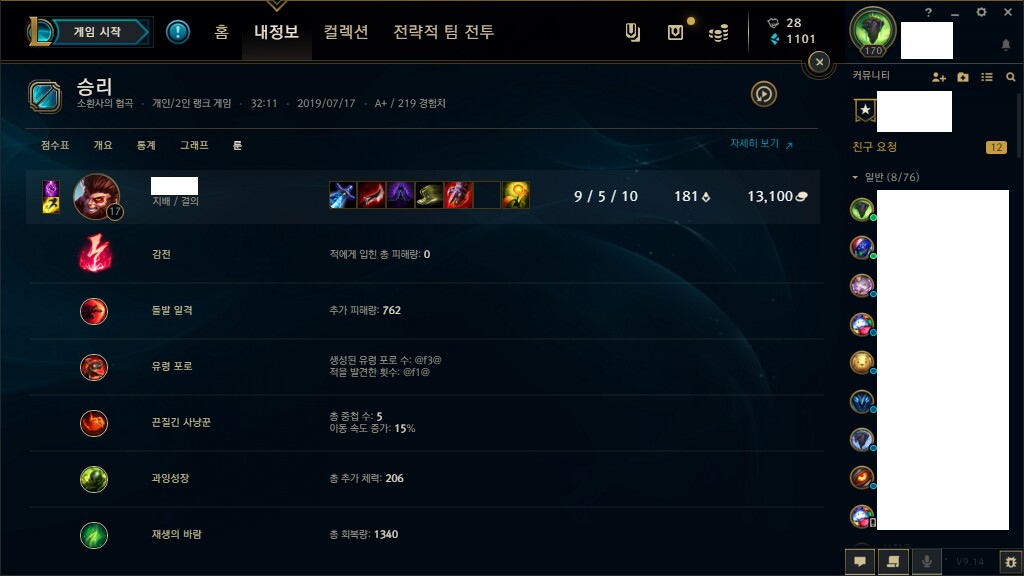
Task: Open the 컬렉션 menu
Action: click(x=346, y=31)
